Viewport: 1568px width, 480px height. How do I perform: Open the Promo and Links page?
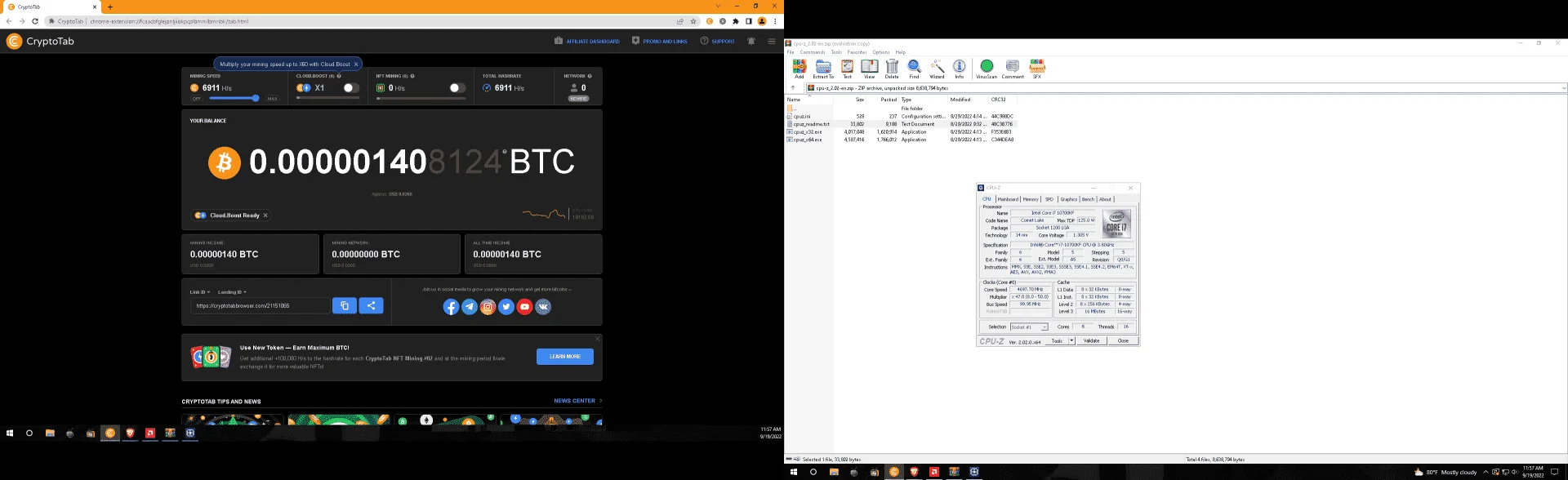[x=660, y=41]
